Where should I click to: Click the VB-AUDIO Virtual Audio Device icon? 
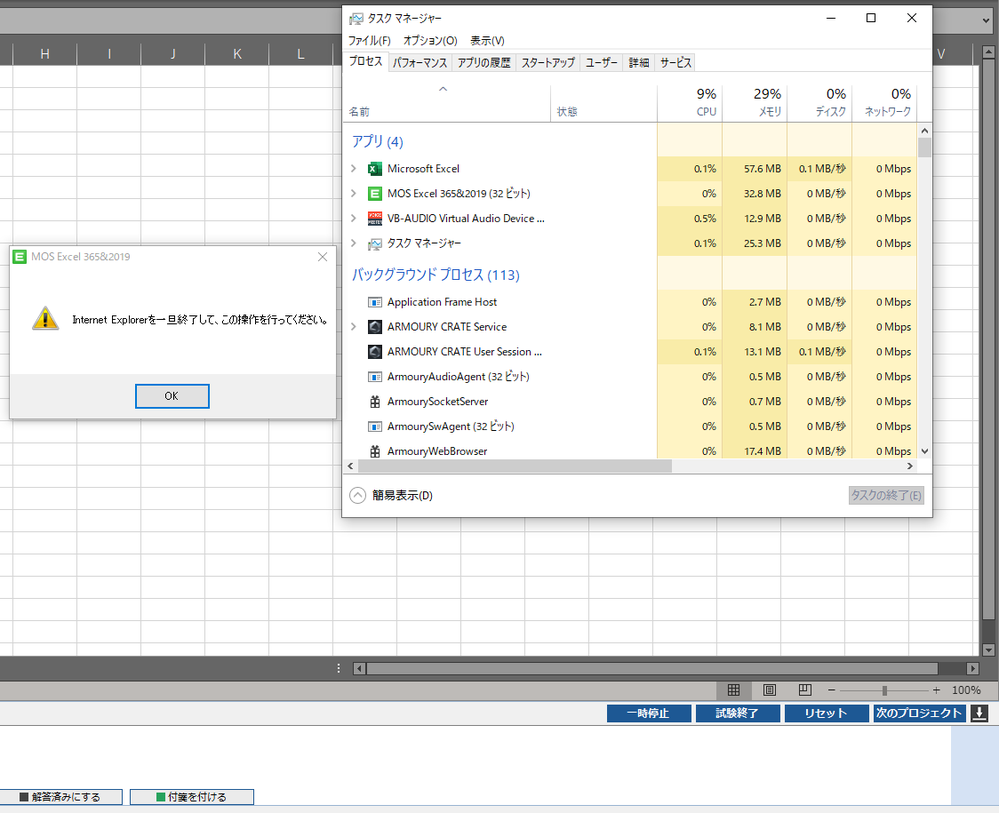[x=375, y=219]
